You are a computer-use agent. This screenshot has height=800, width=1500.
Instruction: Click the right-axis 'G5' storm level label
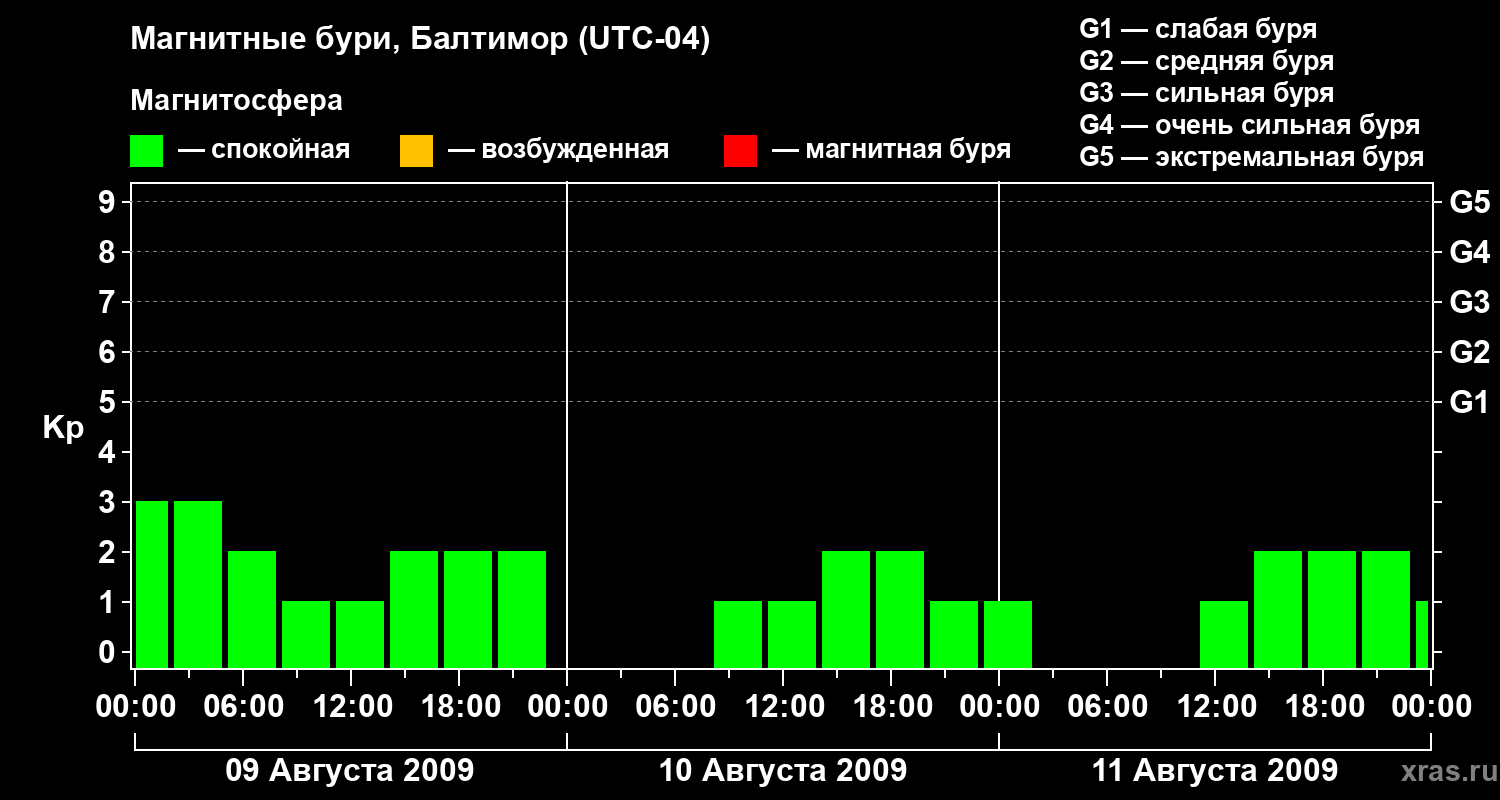[1469, 202]
